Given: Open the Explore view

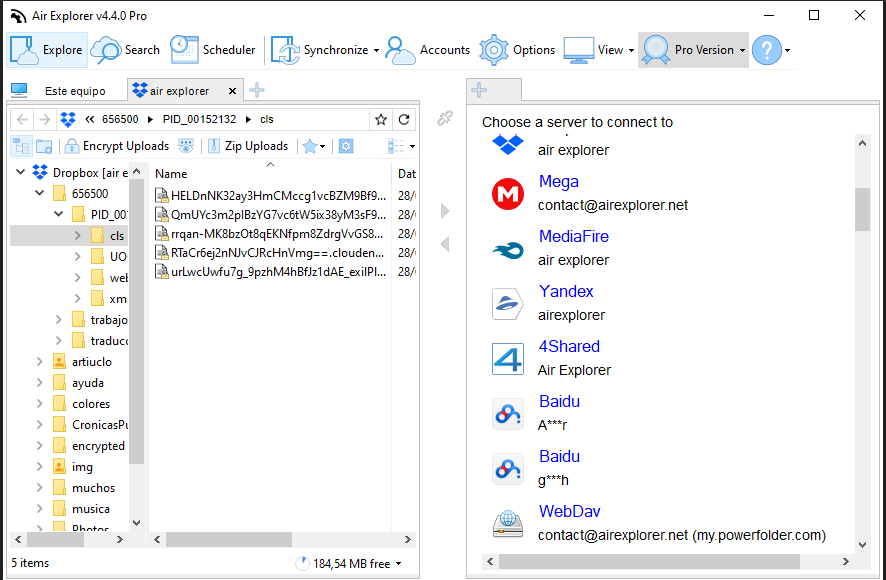Looking at the screenshot, I should pyautogui.click(x=47, y=50).
